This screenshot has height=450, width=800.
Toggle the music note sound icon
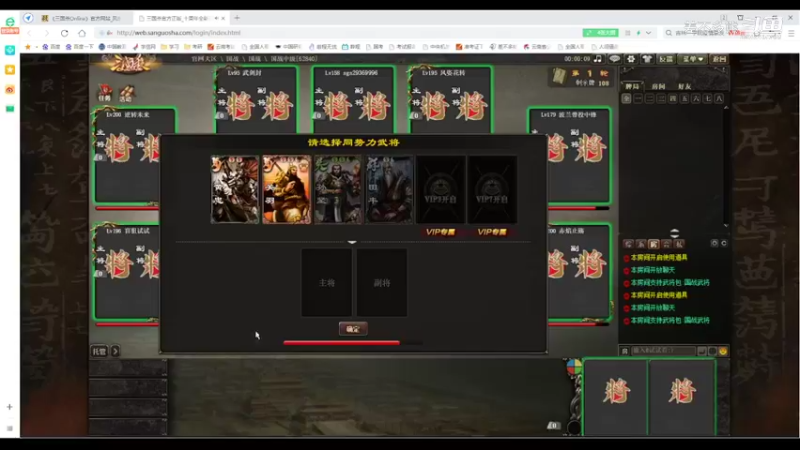point(597,59)
